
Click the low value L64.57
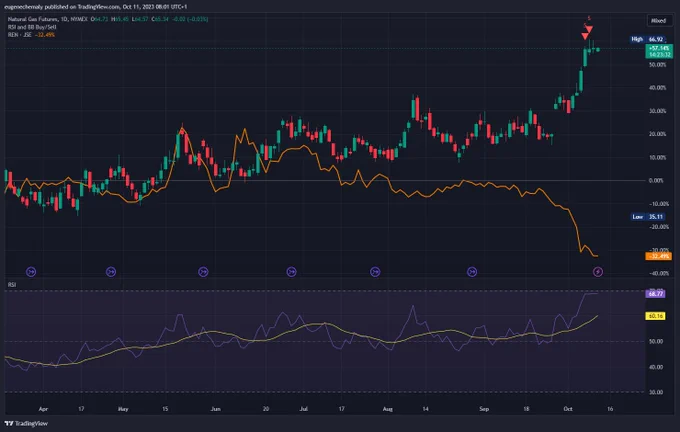pos(140,19)
